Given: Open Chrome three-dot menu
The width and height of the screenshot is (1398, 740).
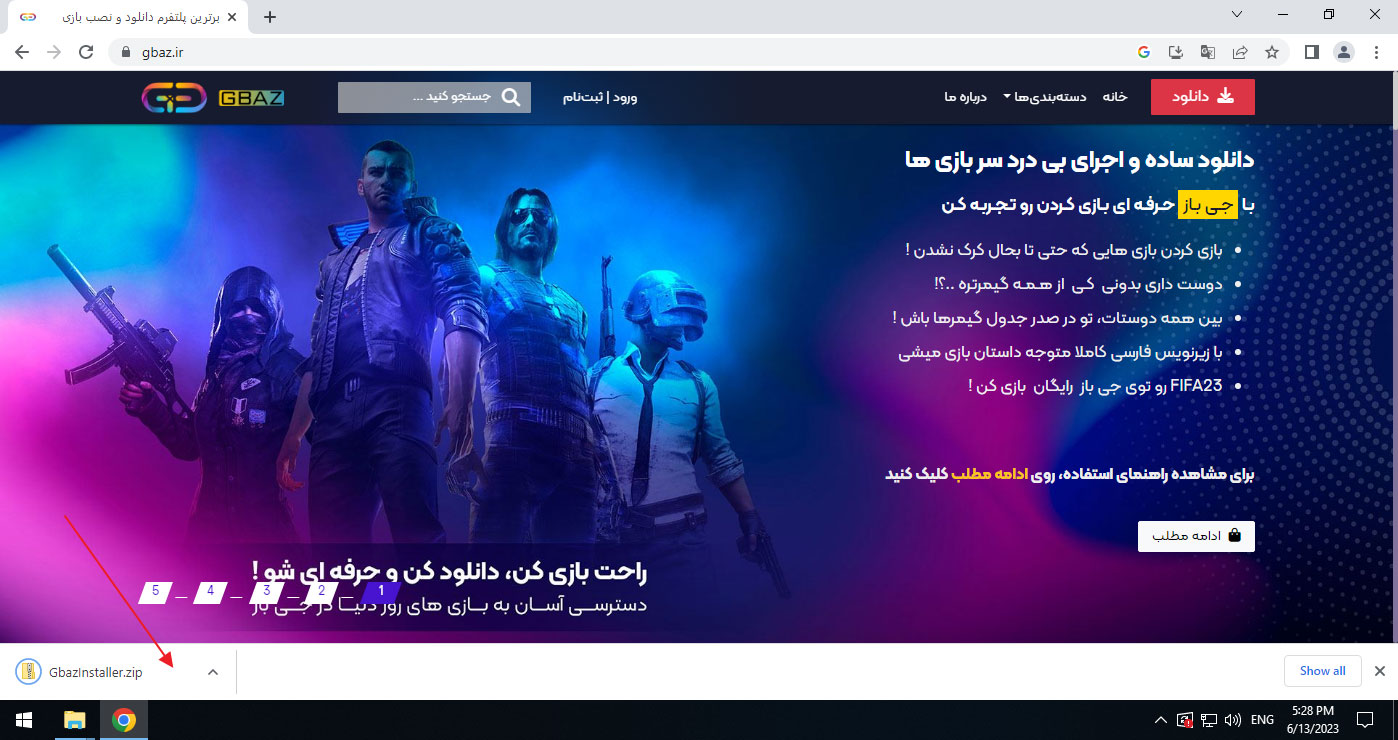Looking at the screenshot, I should coord(1377,52).
